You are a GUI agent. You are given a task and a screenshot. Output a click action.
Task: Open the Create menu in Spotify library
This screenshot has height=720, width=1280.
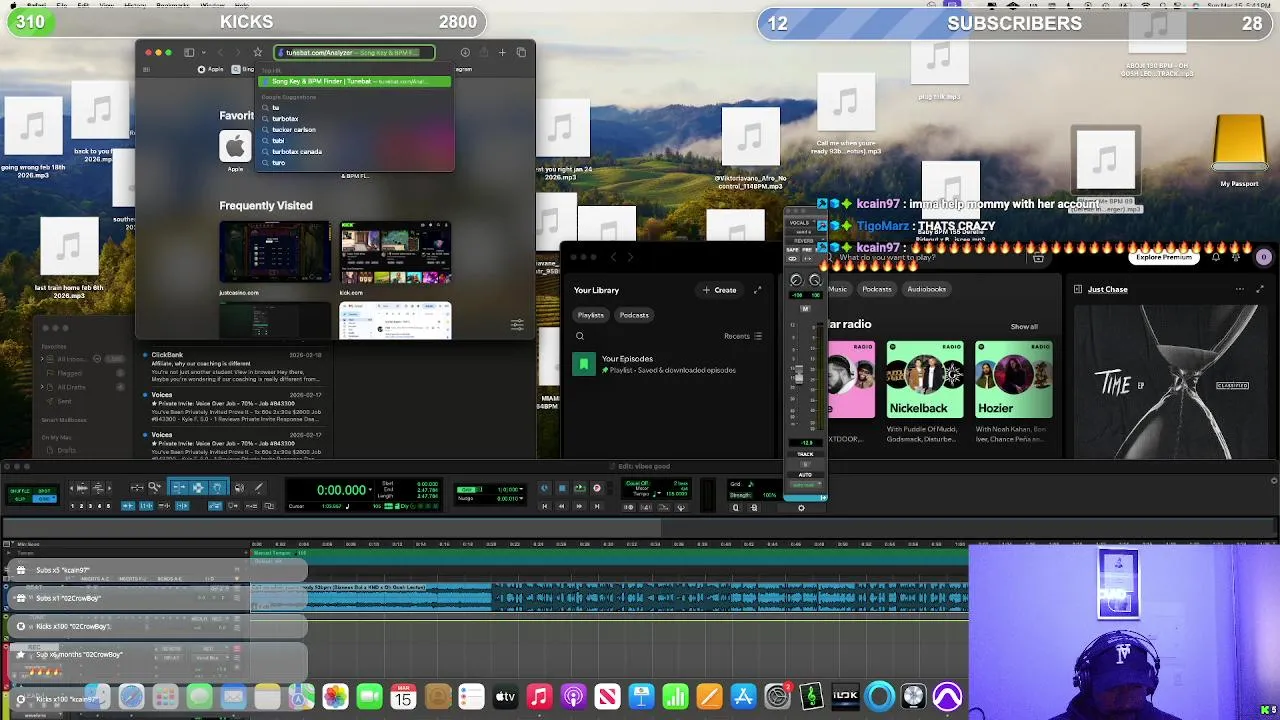[719, 290]
